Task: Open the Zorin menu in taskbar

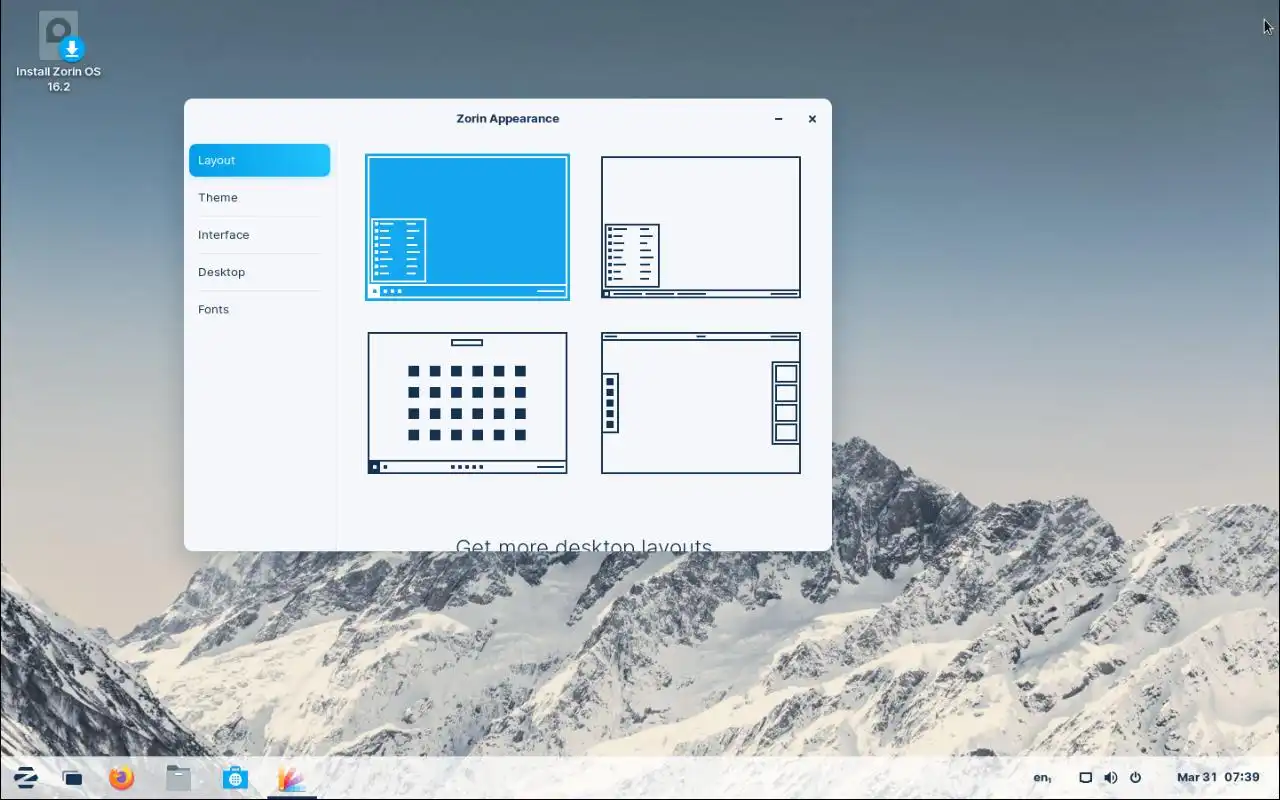Action: [x=25, y=777]
